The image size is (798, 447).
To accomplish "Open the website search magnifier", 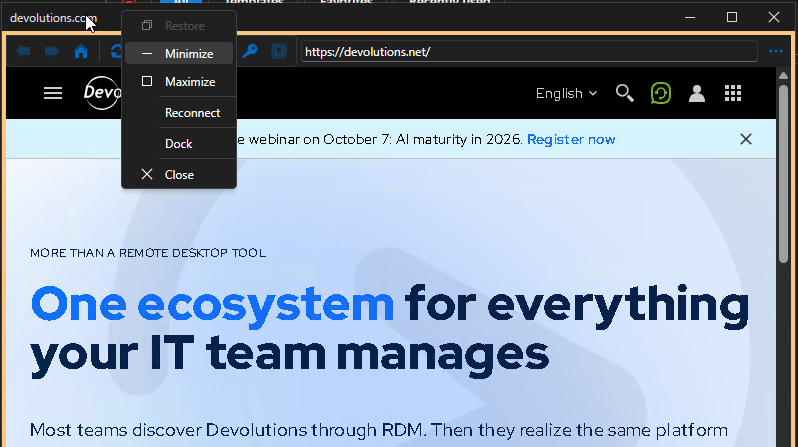I will click(x=624, y=93).
